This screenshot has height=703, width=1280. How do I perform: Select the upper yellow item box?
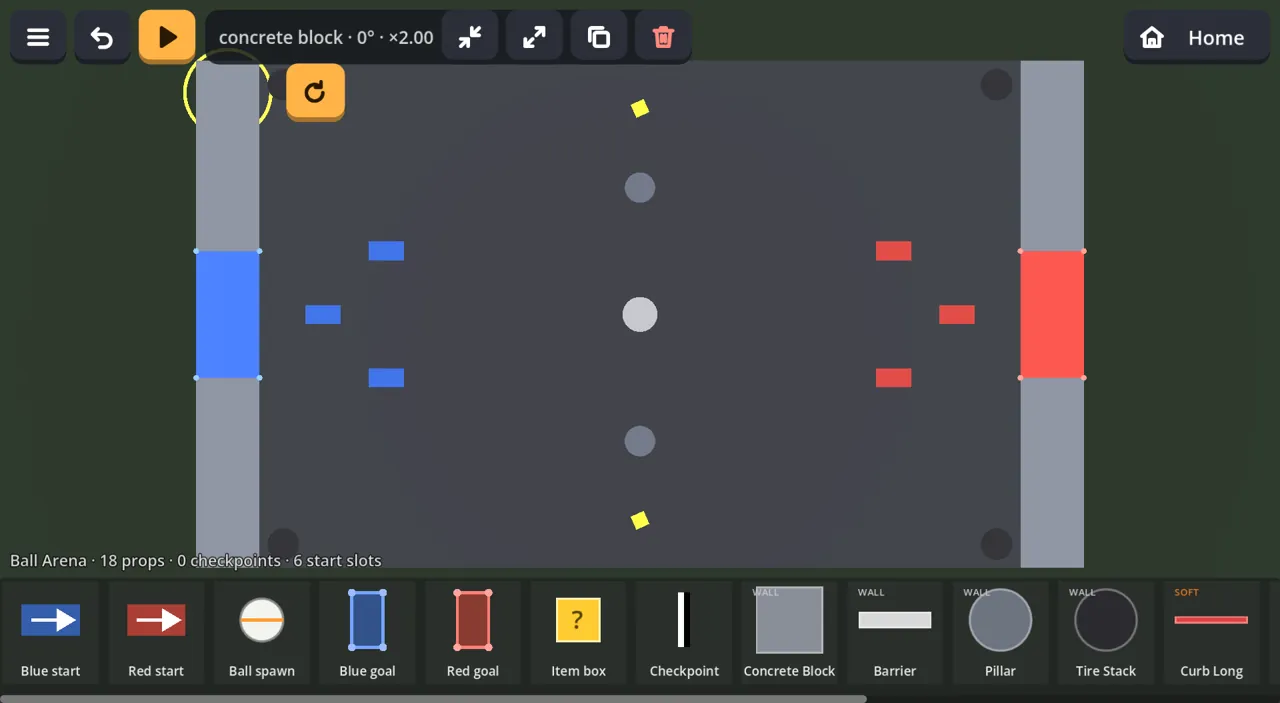coord(640,108)
